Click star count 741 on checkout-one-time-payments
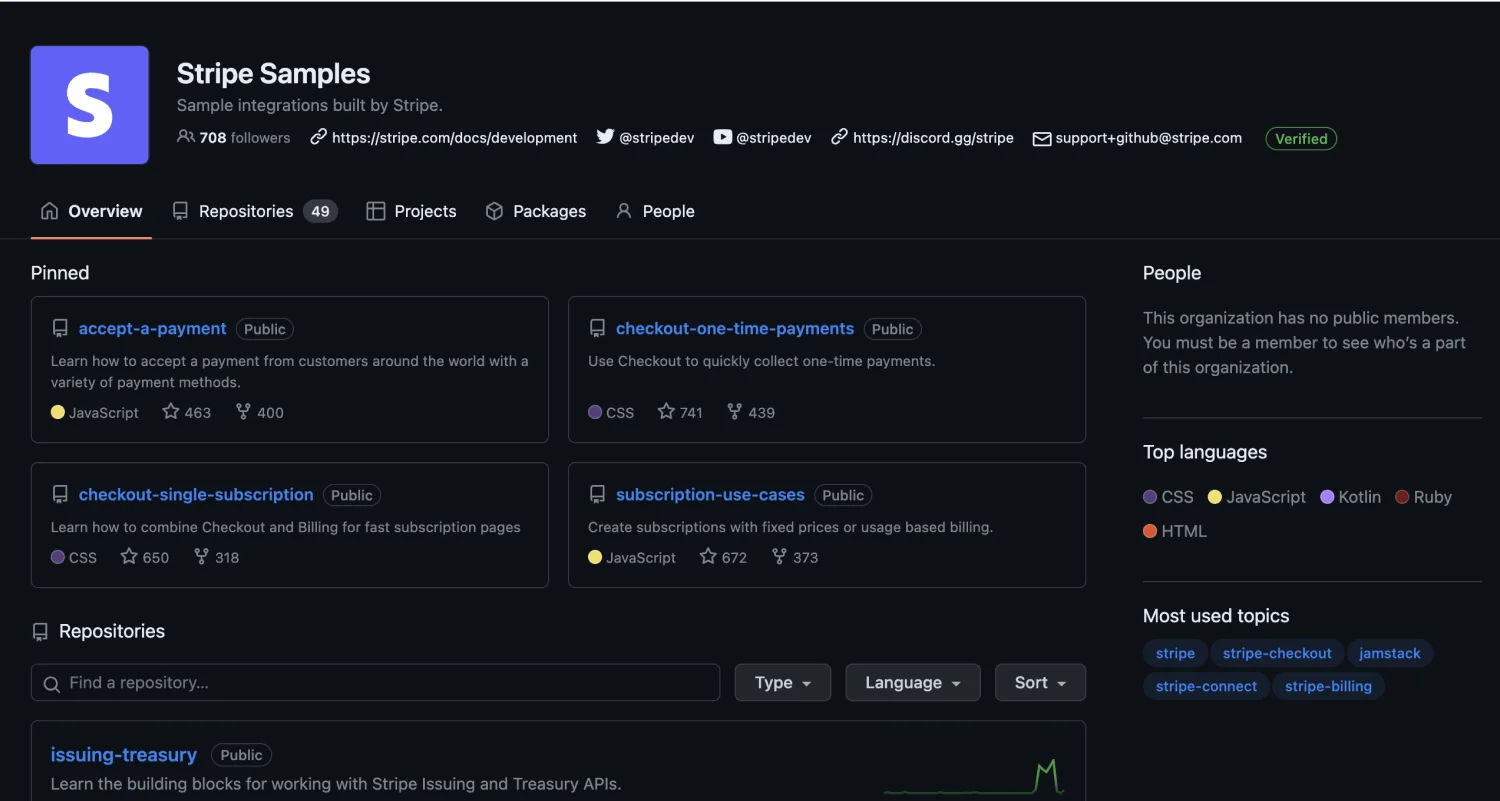This screenshot has height=801, width=1500. pos(680,412)
